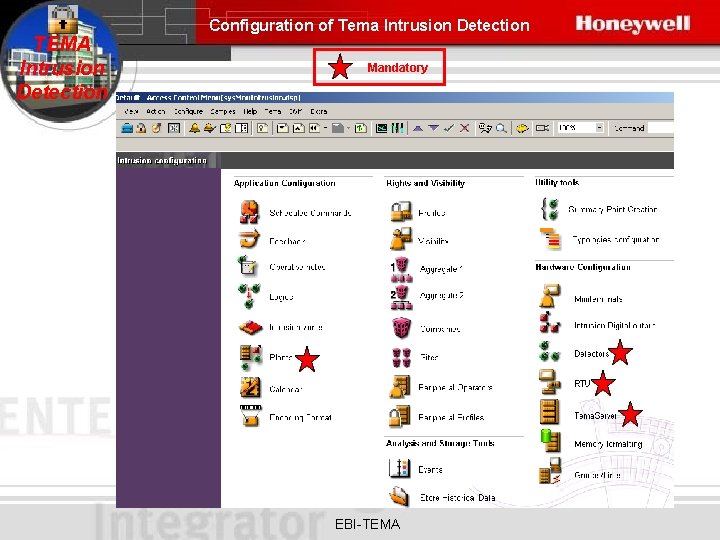Viewport: 720px width, 540px height.
Task: Open the RTU computer icon
Action: pos(550,382)
